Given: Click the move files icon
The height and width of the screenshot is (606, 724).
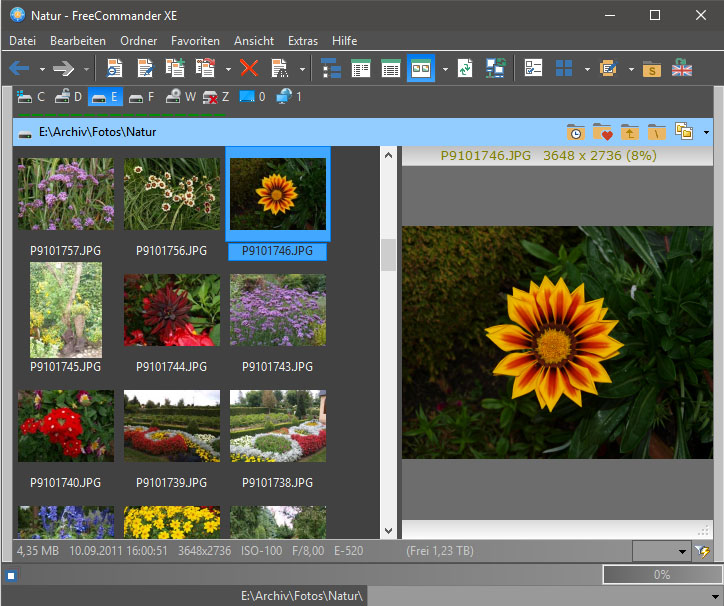Looking at the screenshot, I should click(x=206, y=68).
